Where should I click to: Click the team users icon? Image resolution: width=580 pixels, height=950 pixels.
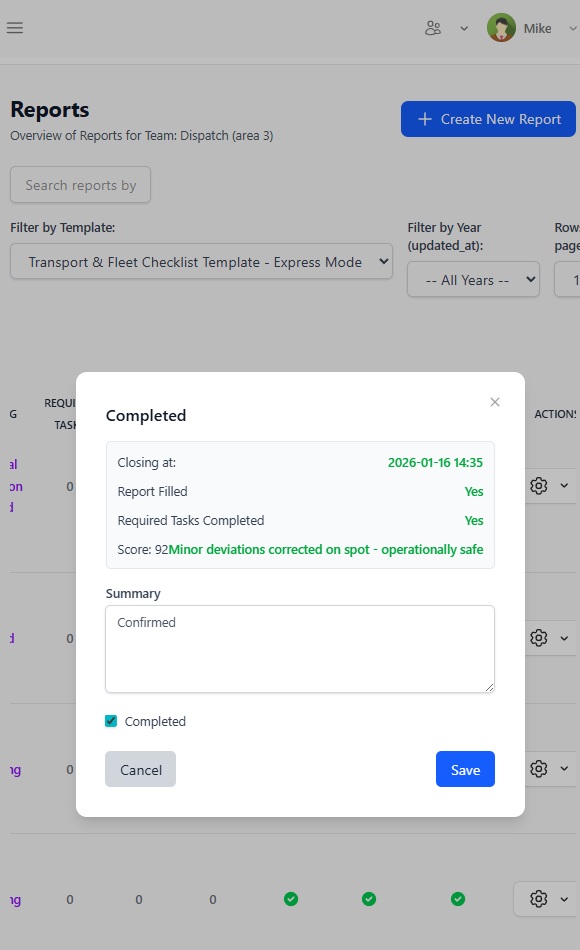(433, 28)
